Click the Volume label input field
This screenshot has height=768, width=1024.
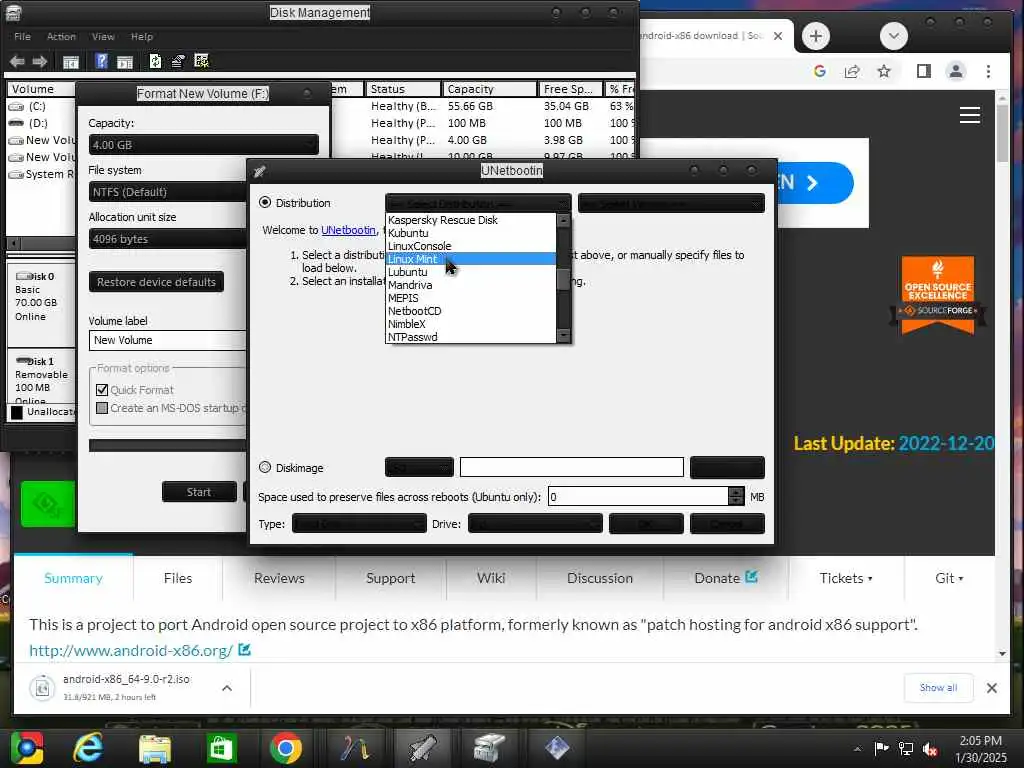tap(167, 340)
